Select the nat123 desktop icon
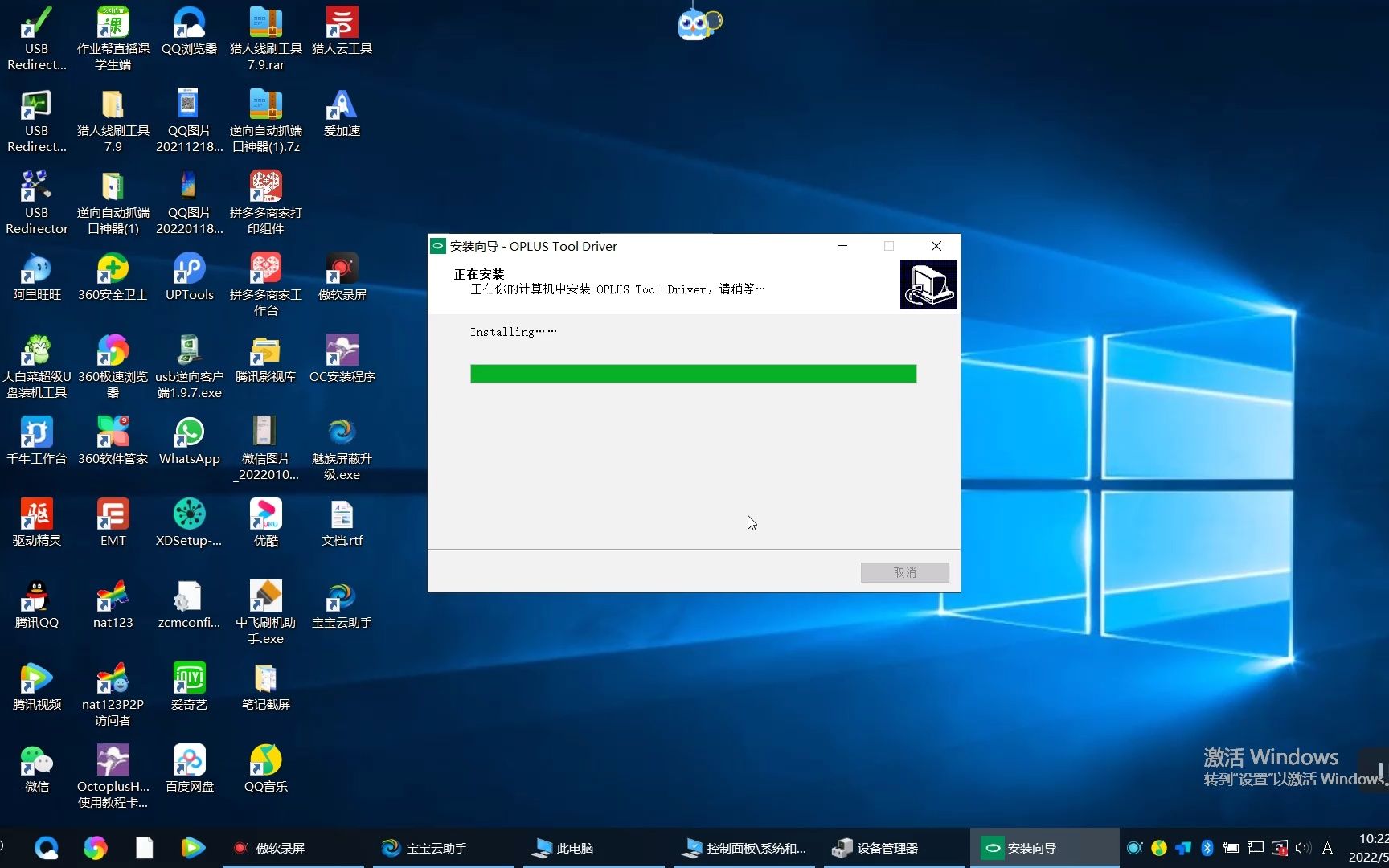 tap(113, 605)
